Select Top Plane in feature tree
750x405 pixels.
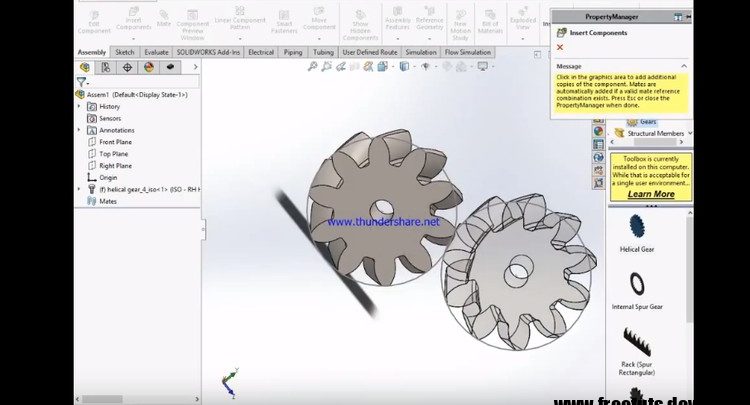[108, 154]
